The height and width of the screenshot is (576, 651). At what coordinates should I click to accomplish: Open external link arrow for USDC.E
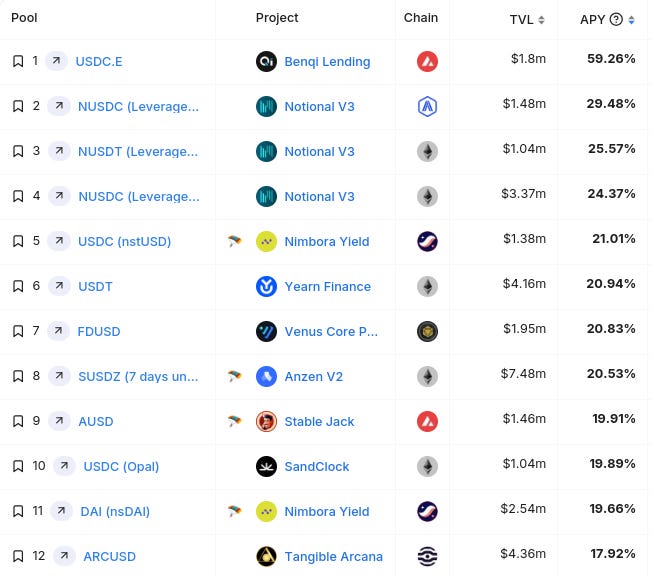(56, 61)
